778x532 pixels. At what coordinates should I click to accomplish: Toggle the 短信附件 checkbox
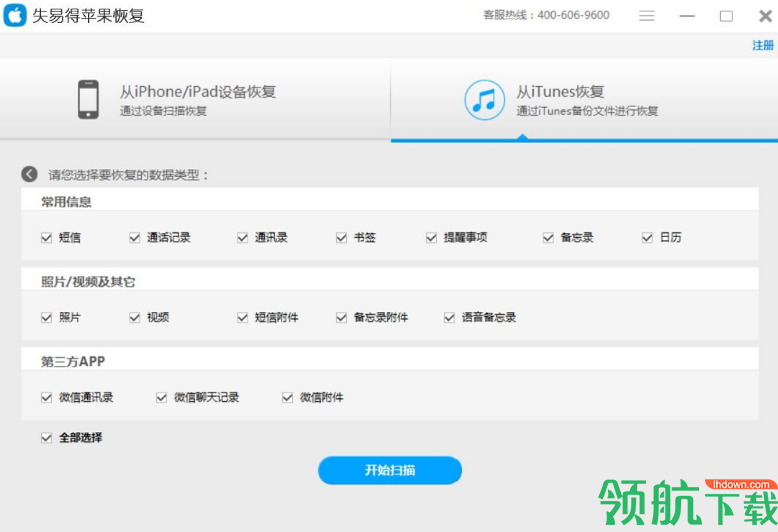(243, 318)
